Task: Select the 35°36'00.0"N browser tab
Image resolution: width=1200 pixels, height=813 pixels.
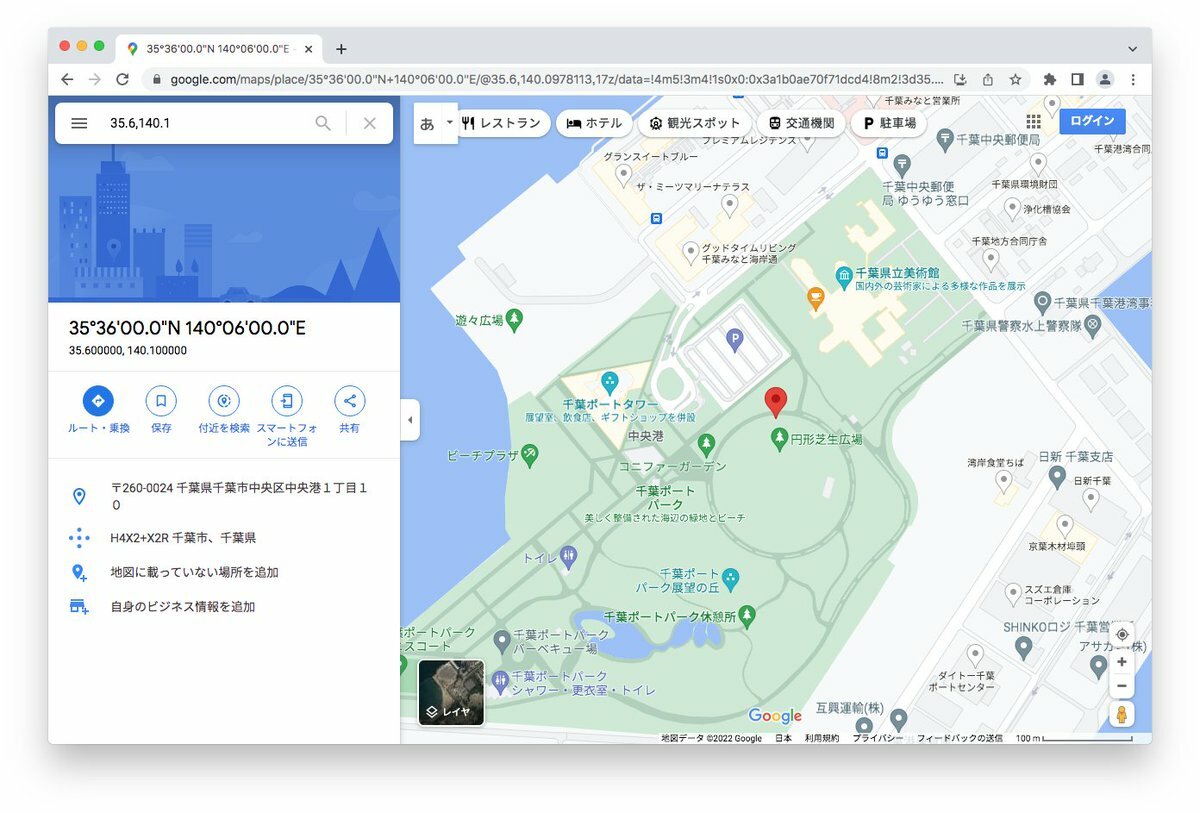Action: (x=220, y=49)
